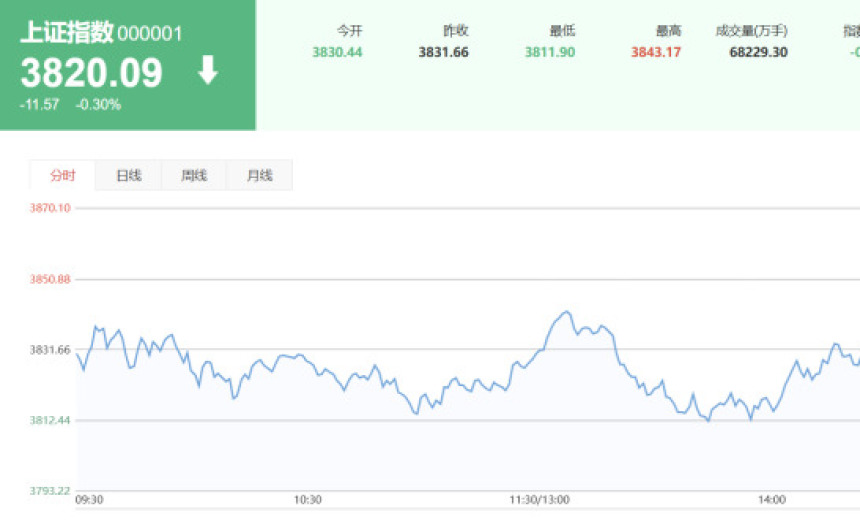Click the opening value 3830.44
This screenshot has height=520, width=860.
click(x=337, y=52)
